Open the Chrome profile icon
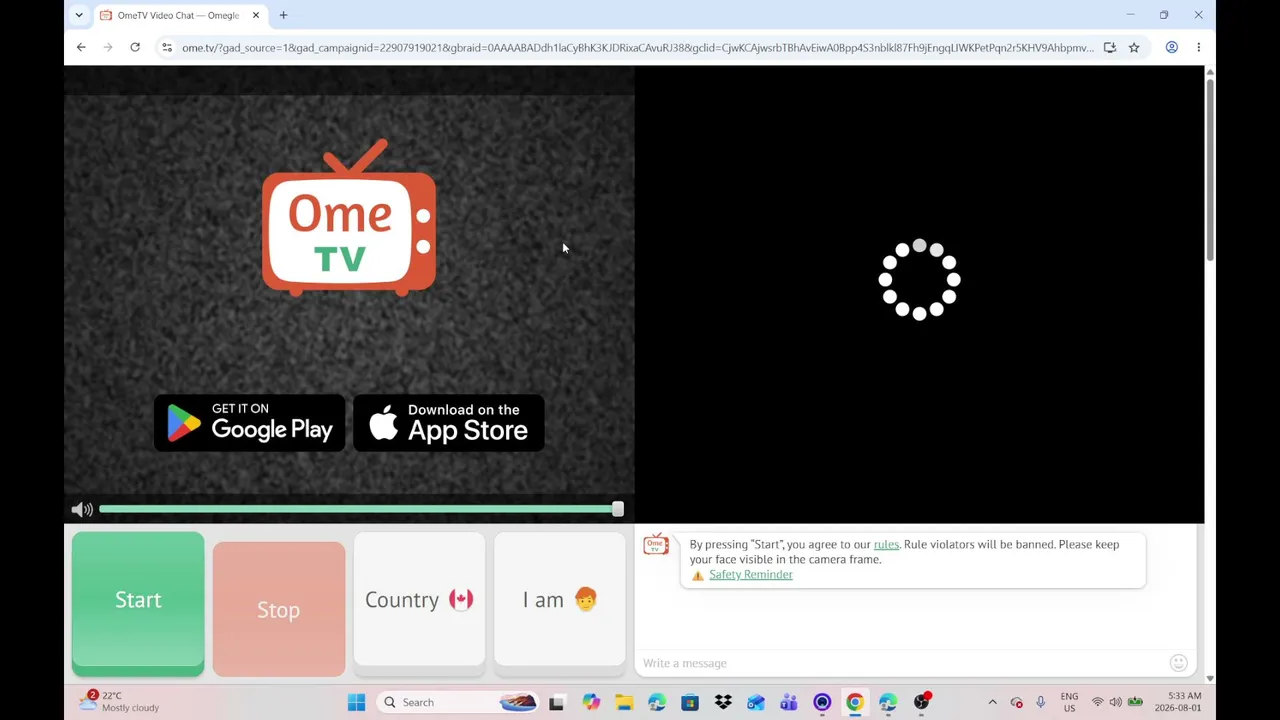The height and width of the screenshot is (720, 1280). tap(1172, 47)
